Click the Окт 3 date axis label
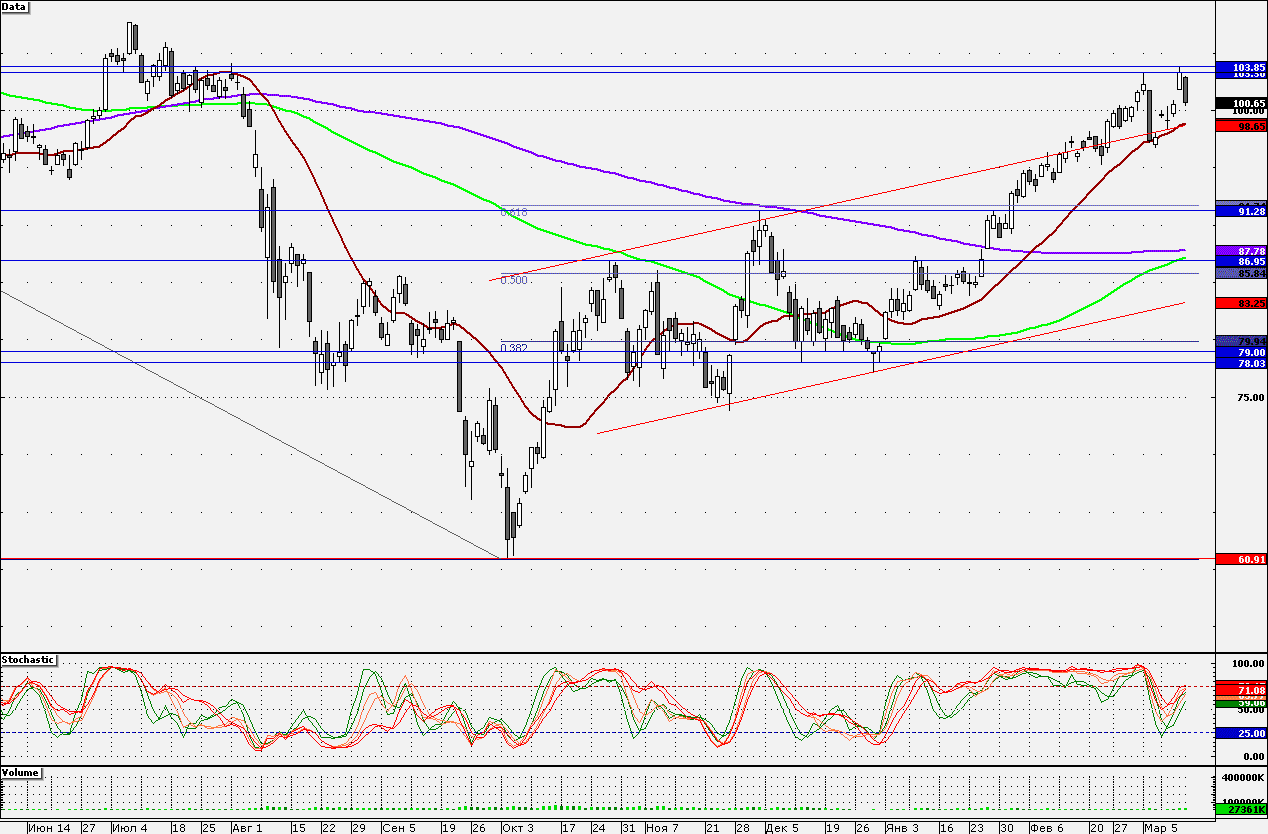Screen dimensions: 1268x834 pos(518,828)
